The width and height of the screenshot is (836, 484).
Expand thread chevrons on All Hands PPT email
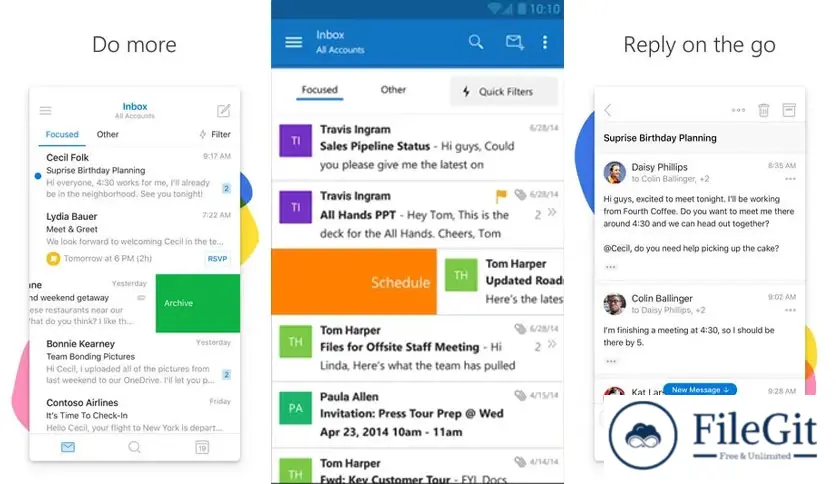pyautogui.click(x=552, y=212)
